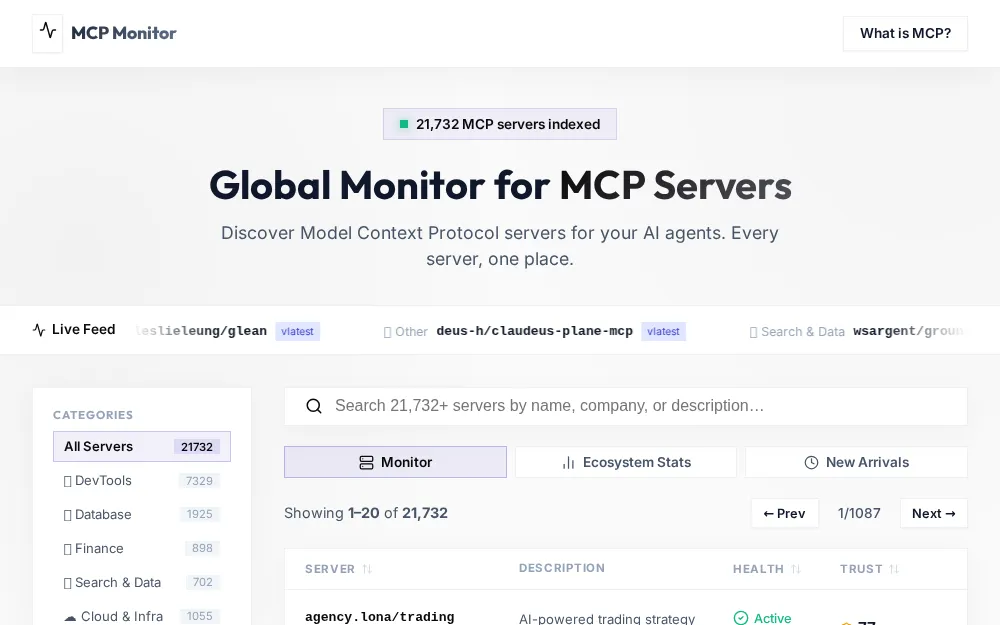This screenshot has height=625, width=1000.
Task: Filter by Database category
Action: 142,514
